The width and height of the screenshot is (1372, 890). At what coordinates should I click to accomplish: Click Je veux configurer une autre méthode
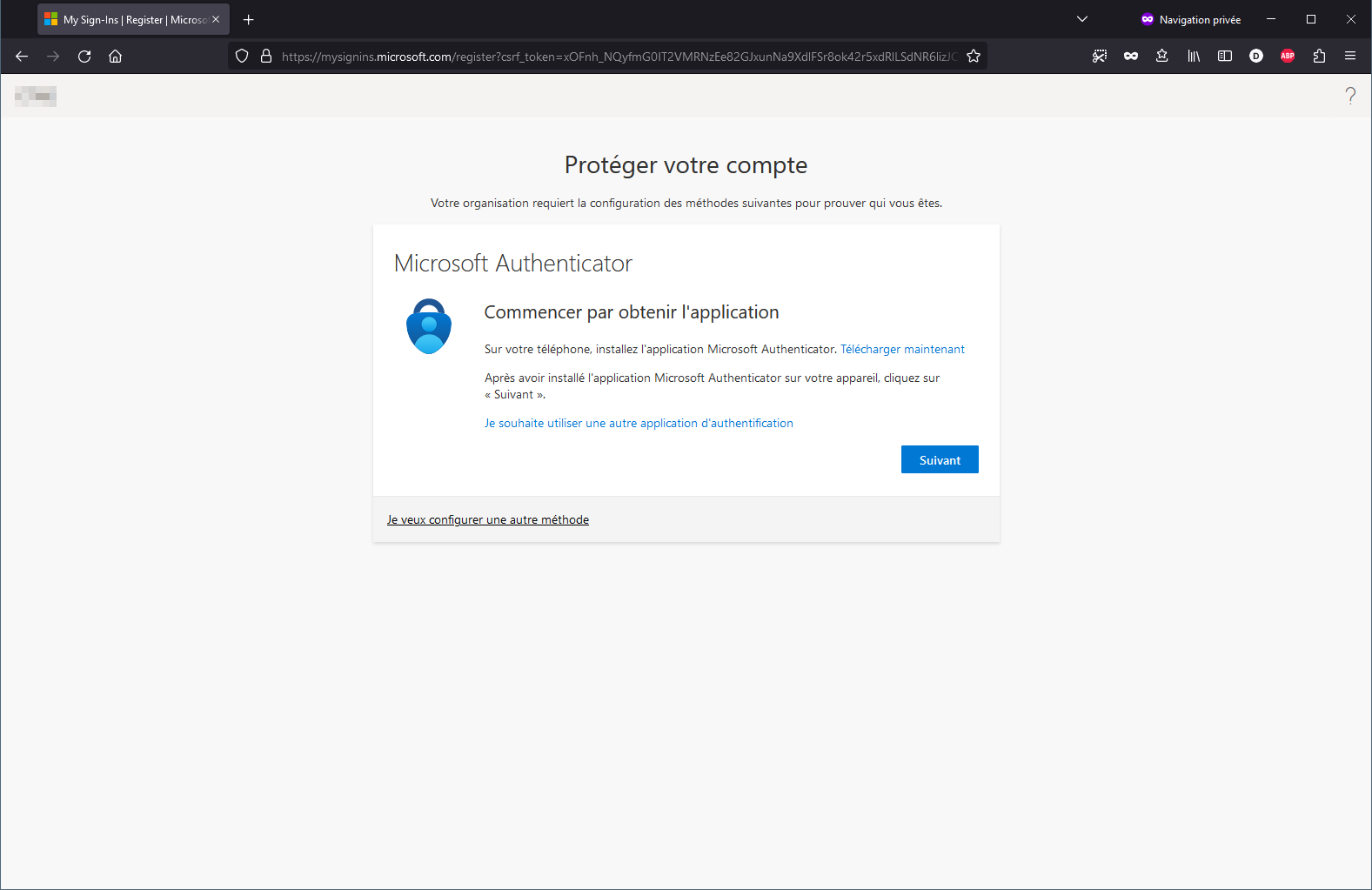(488, 519)
